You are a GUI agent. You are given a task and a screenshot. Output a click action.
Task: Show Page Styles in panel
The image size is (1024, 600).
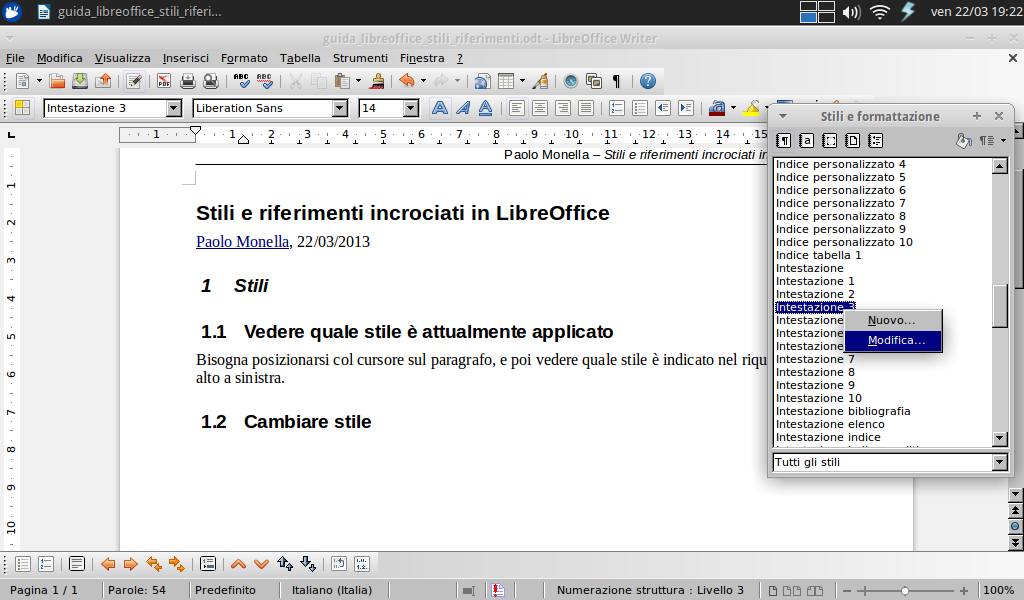(852, 140)
